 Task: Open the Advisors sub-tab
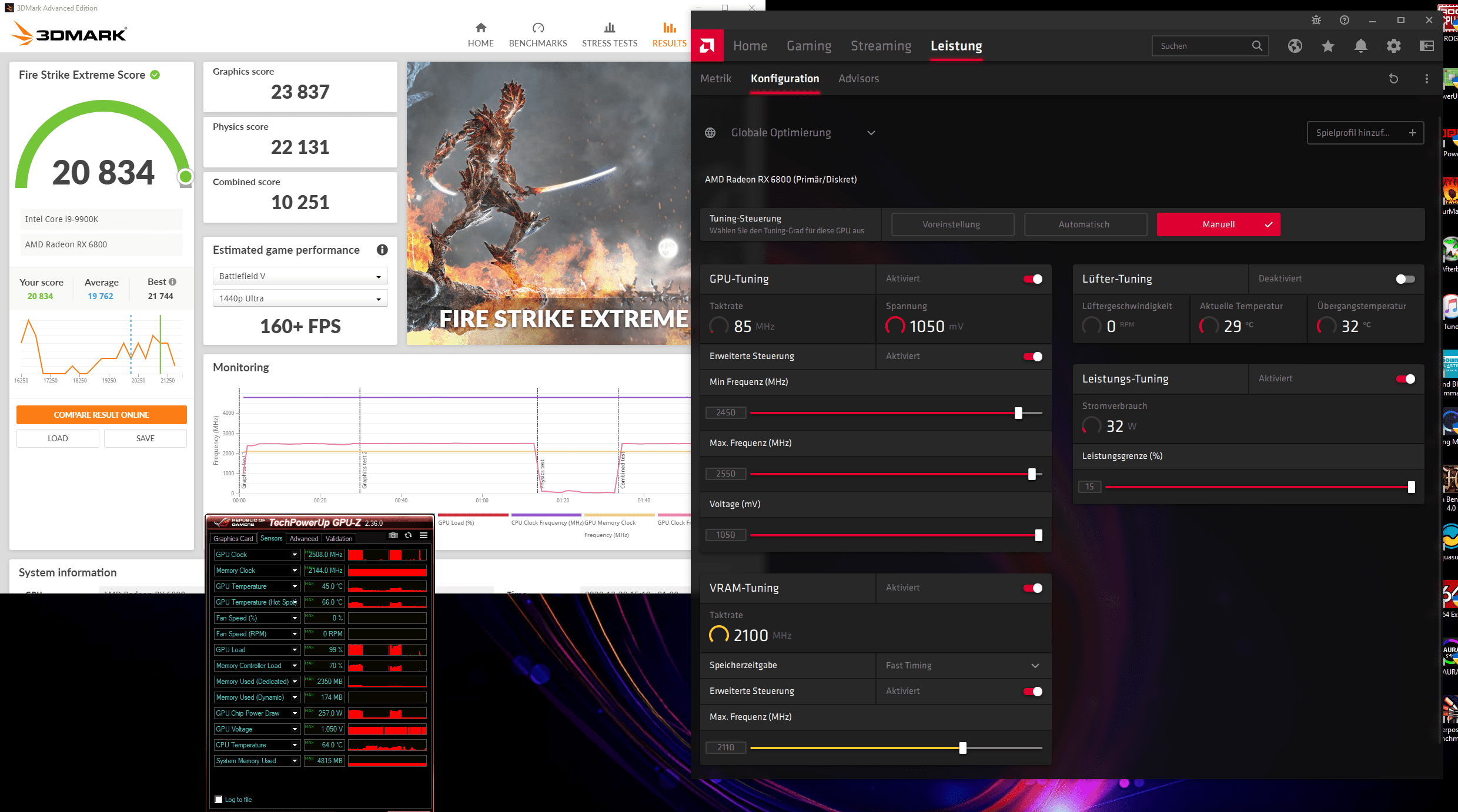pos(858,79)
